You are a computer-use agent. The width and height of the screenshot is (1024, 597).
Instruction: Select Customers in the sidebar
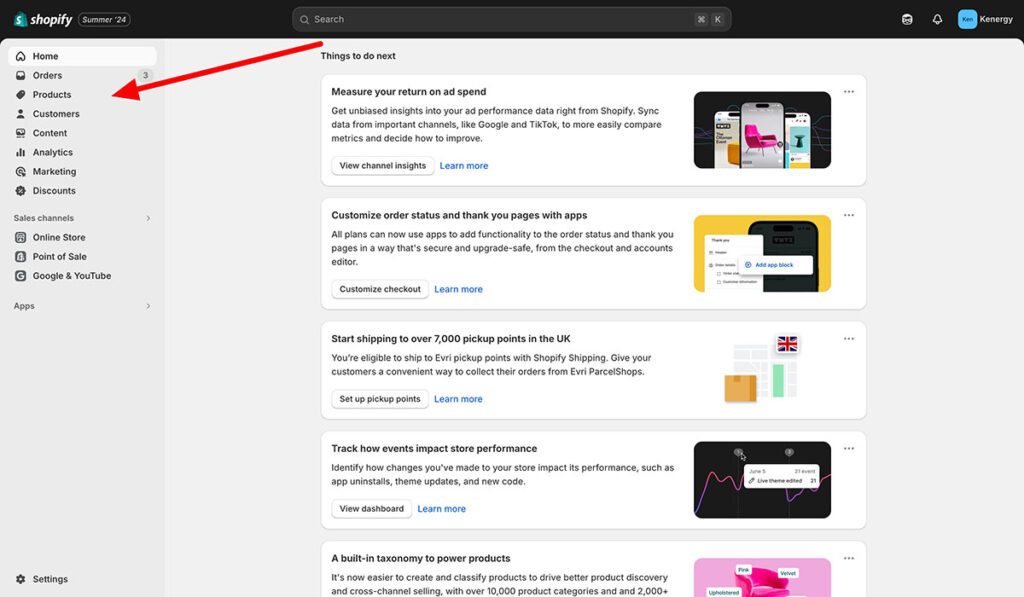tap(56, 114)
